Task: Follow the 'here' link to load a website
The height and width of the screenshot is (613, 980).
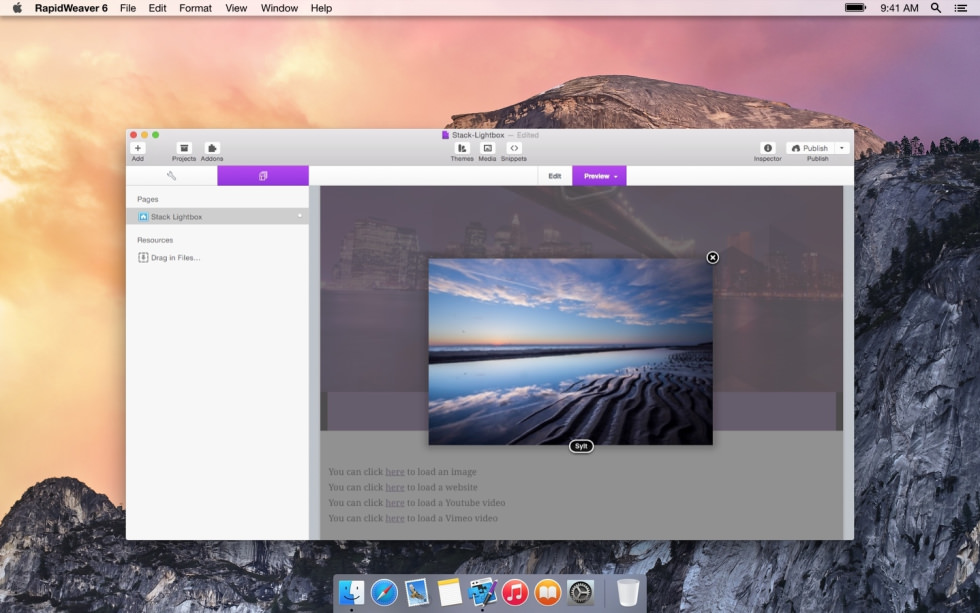Action: pyautogui.click(x=395, y=487)
